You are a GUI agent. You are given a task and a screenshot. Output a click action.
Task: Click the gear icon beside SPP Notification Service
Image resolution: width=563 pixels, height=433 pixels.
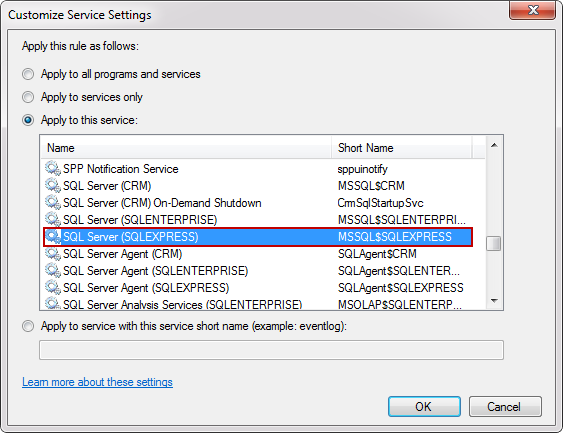point(53,168)
